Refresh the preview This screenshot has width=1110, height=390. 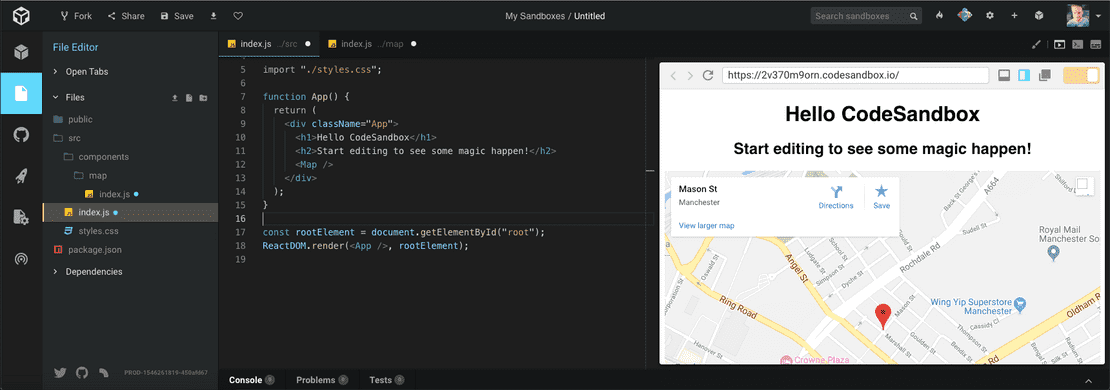(x=707, y=75)
